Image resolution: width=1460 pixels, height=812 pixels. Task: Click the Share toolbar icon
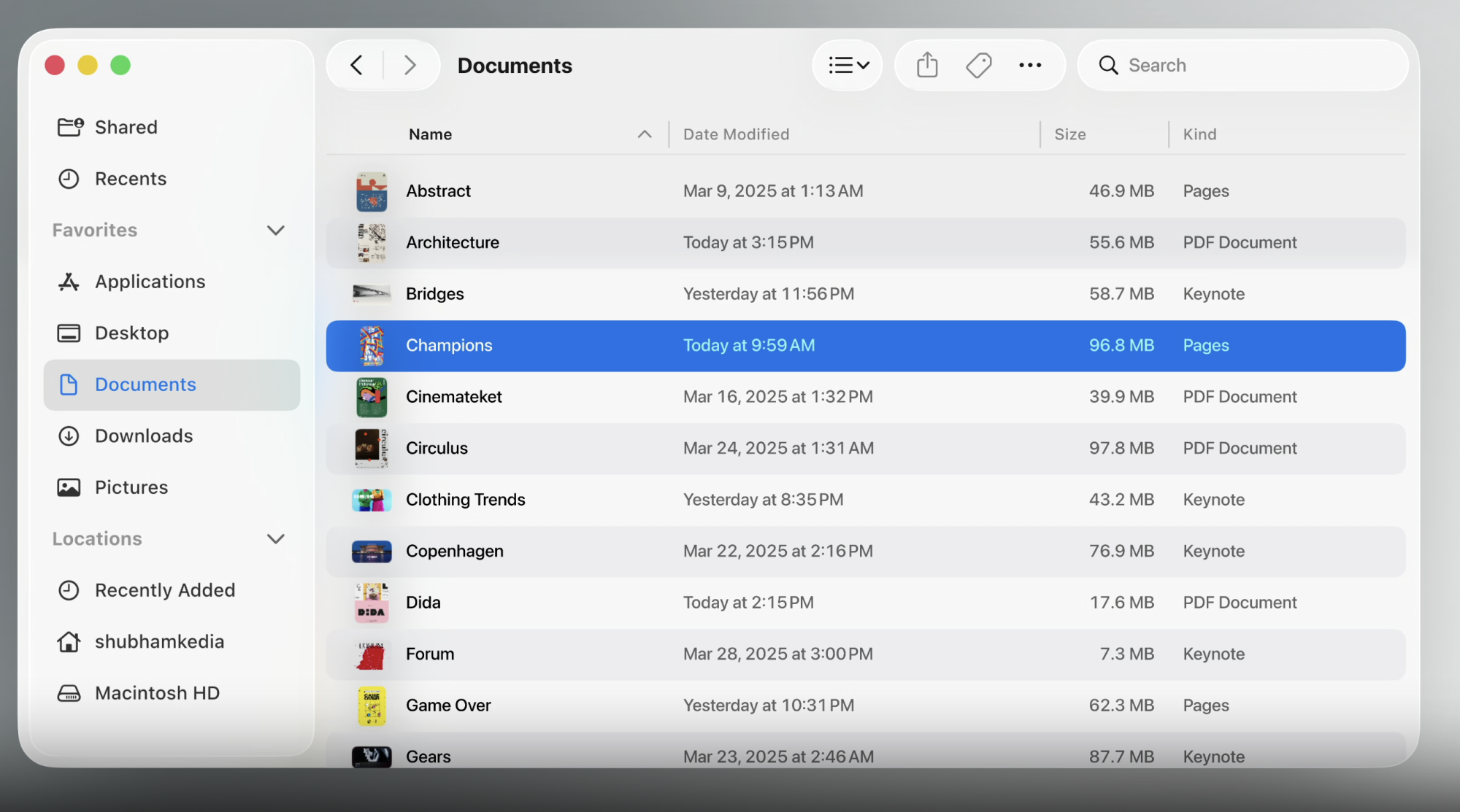927,65
